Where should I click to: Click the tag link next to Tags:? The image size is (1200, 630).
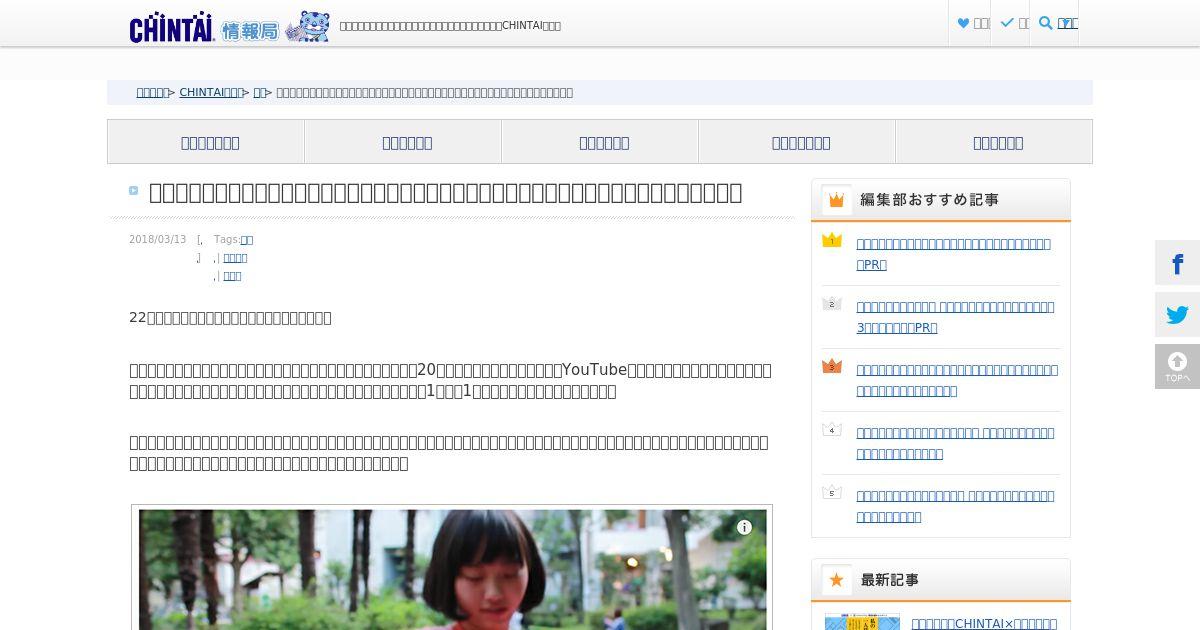tap(247, 240)
